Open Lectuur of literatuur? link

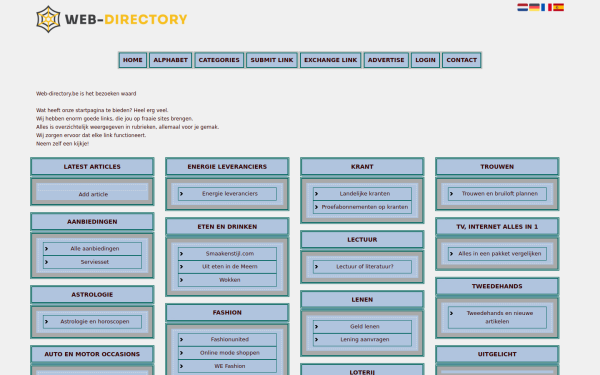click(x=365, y=267)
